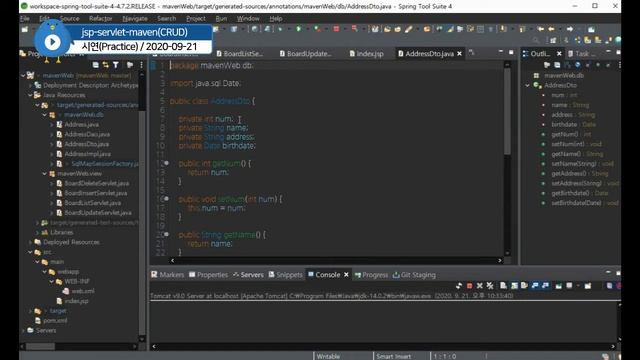This screenshot has height=360, width=640.
Task: Click Remove All Terminated Launches icon in Console
Action: click(x=490, y=286)
